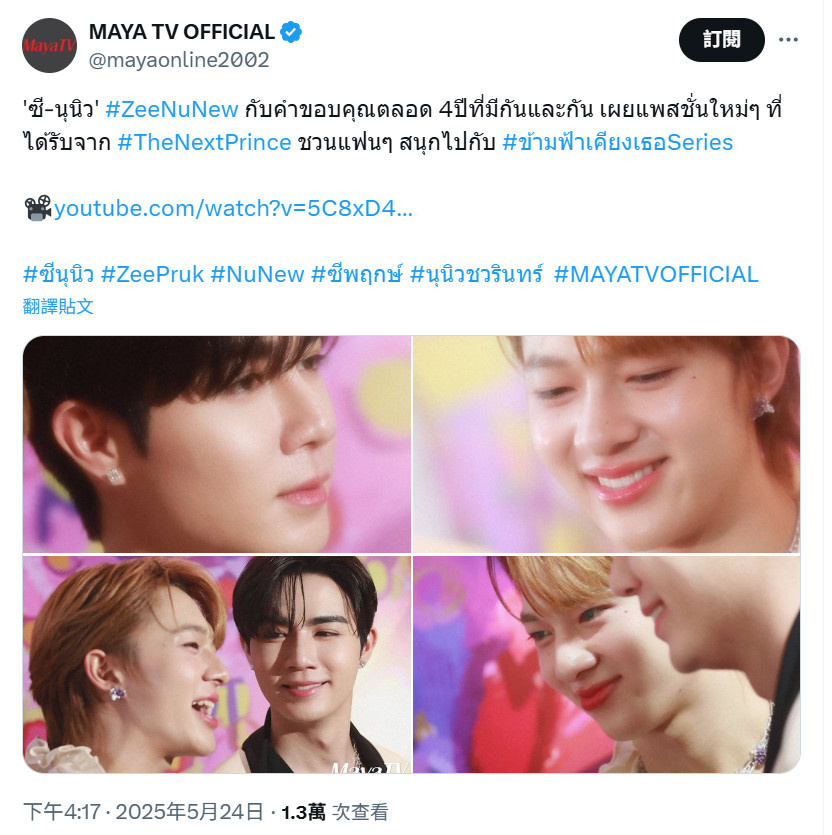Open the youtube.com/watch video link
Viewport: 832px width, 835px height.
[x=233, y=208]
